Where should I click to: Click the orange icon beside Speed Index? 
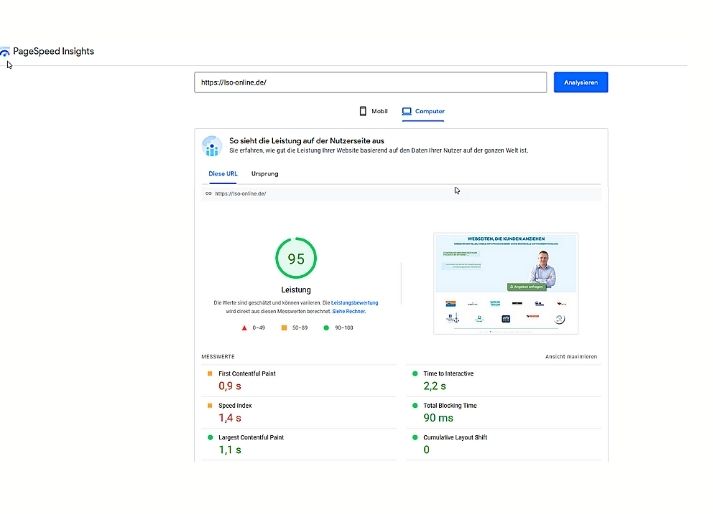pyautogui.click(x=210, y=405)
